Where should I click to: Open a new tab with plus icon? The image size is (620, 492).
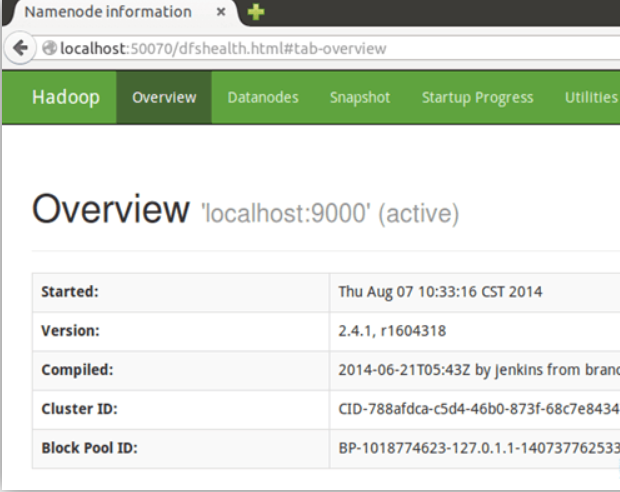(x=256, y=12)
